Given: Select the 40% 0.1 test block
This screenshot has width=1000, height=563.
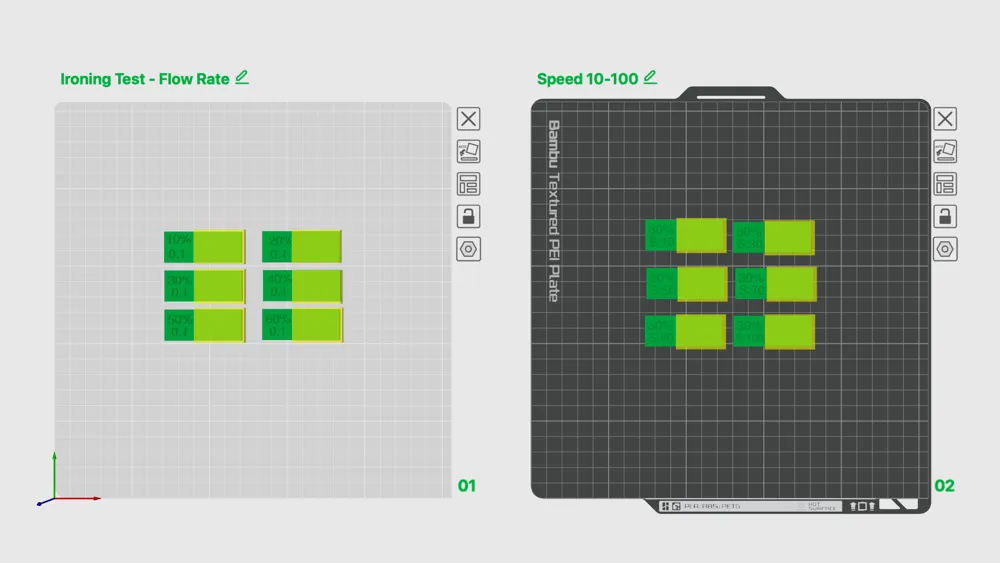Looking at the screenshot, I should [302, 286].
